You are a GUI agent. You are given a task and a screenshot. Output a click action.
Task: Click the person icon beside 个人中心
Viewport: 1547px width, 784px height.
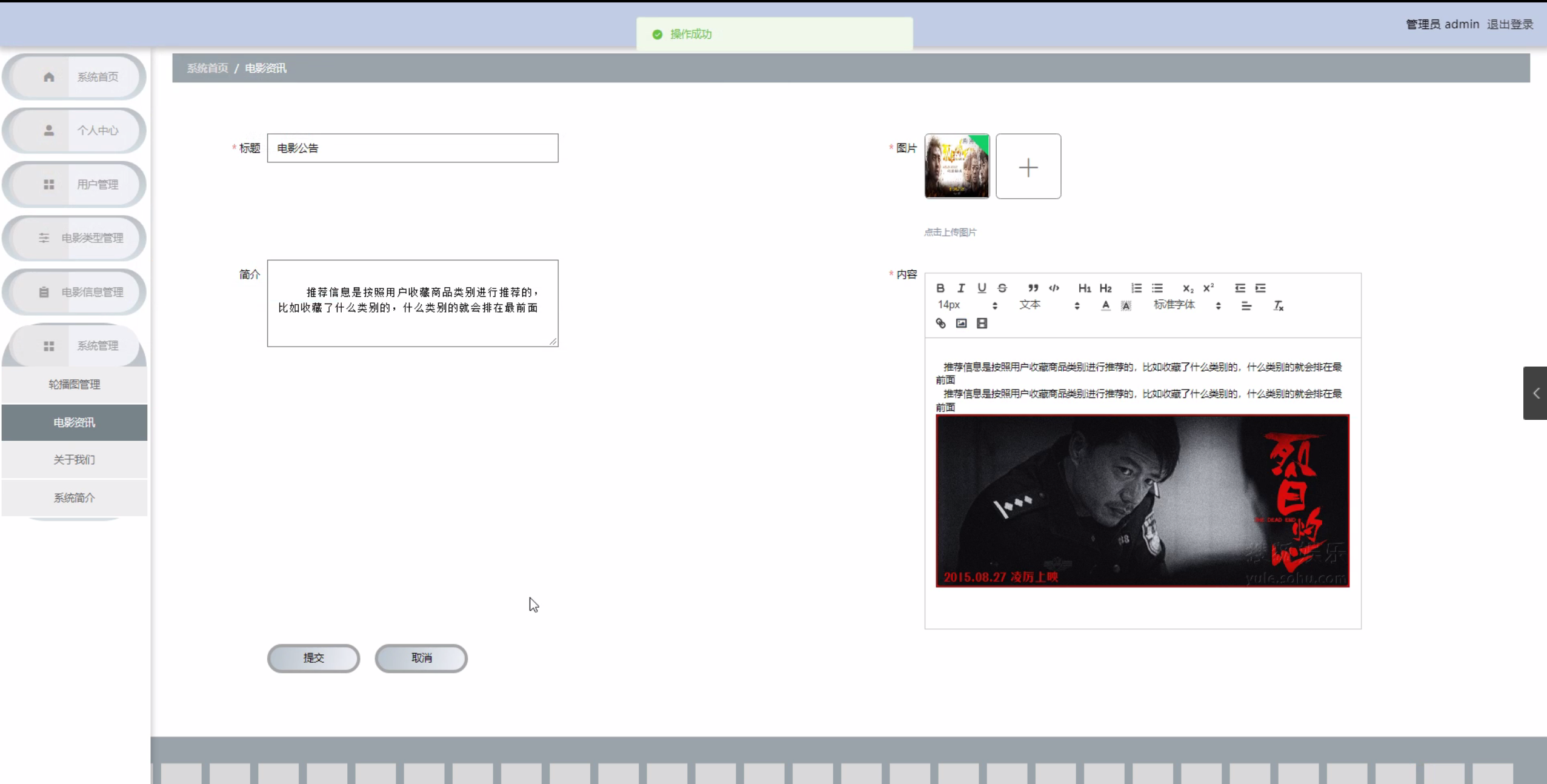(49, 130)
